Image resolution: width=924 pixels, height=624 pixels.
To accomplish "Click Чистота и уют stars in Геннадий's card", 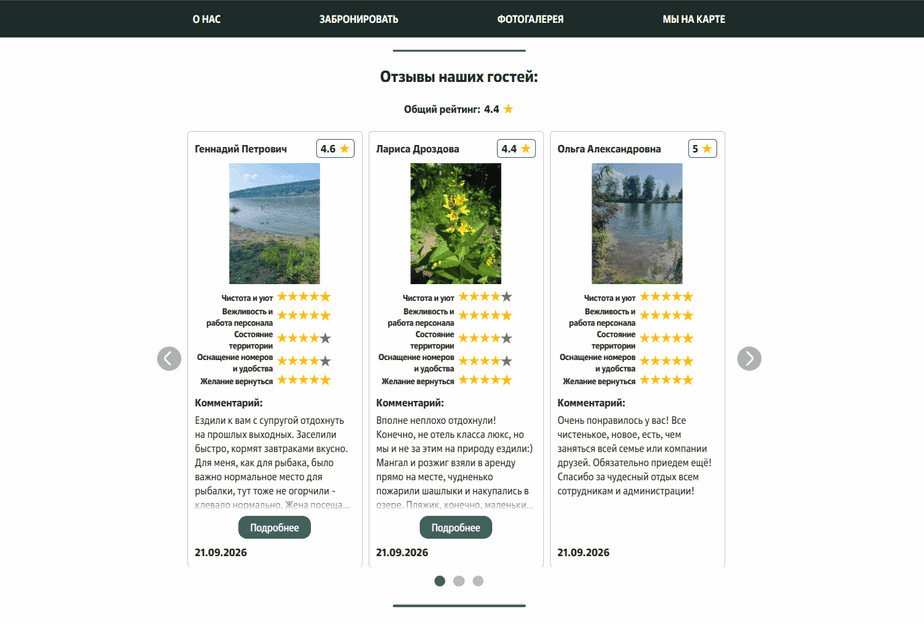I will (x=304, y=296).
